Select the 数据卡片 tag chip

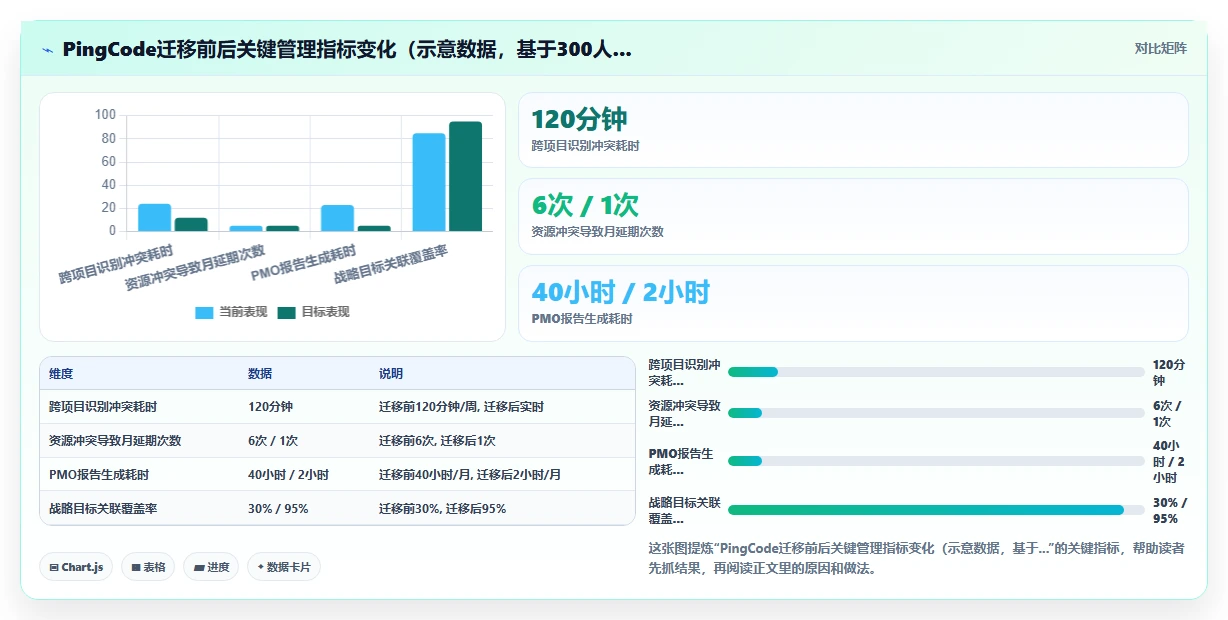284,567
